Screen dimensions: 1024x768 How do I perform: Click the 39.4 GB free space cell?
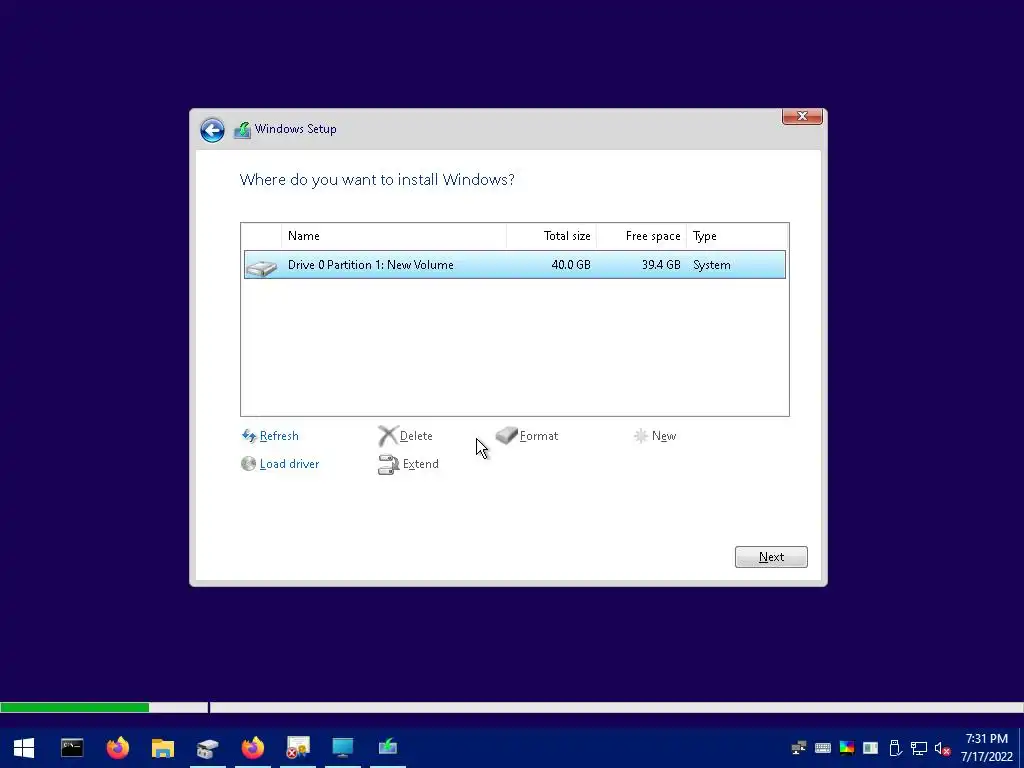pos(661,264)
